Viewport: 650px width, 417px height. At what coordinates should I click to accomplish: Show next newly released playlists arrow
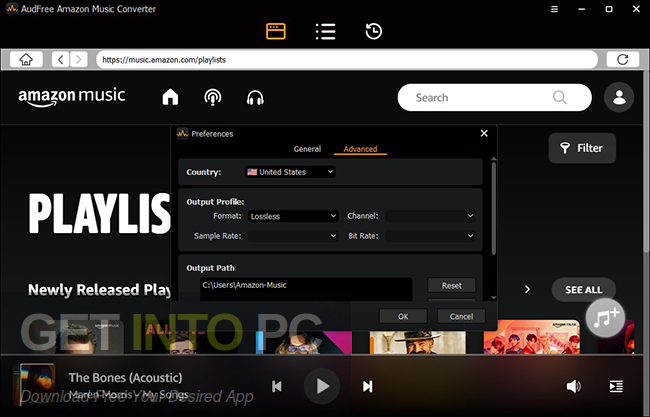[527, 289]
